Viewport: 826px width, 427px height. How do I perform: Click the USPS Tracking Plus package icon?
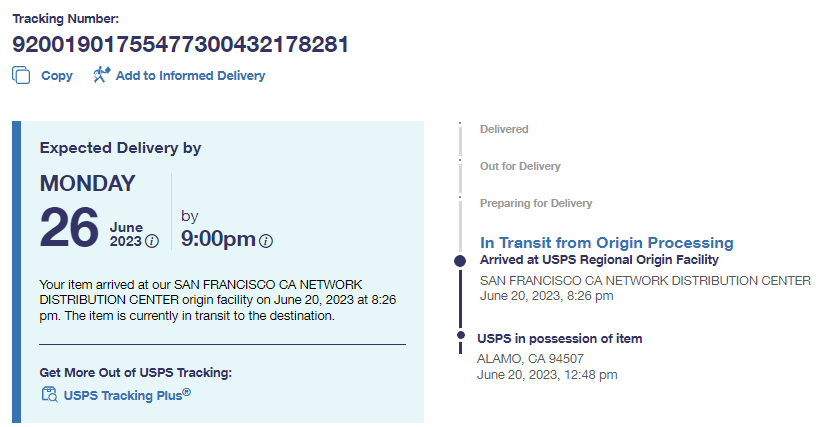(x=49, y=394)
